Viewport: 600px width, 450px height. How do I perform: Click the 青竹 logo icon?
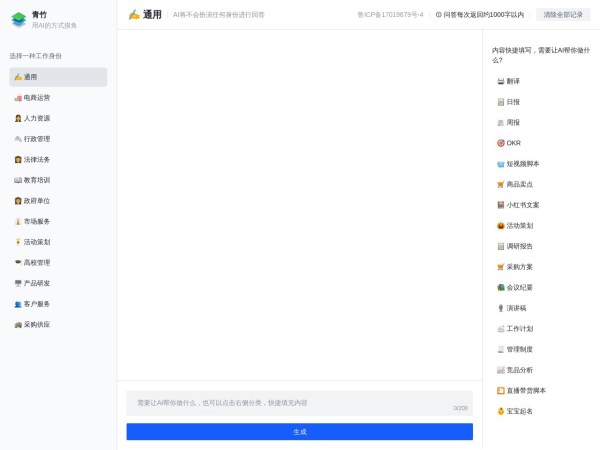click(19, 19)
